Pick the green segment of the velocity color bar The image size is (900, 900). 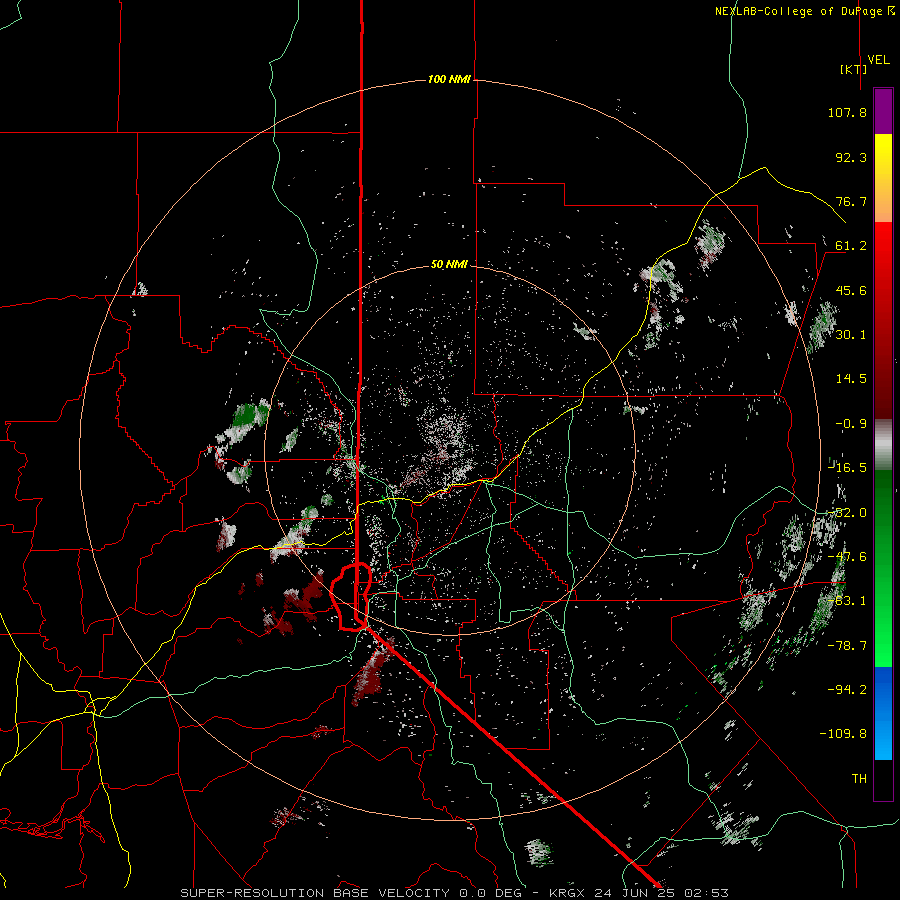[883, 568]
